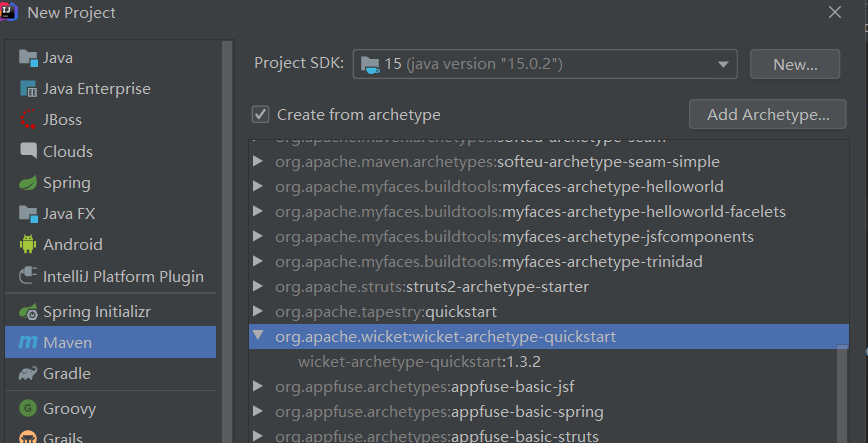Expand softeu-archetype-seam-simple node
The height and width of the screenshot is (443, 868).
click(257, 161)
